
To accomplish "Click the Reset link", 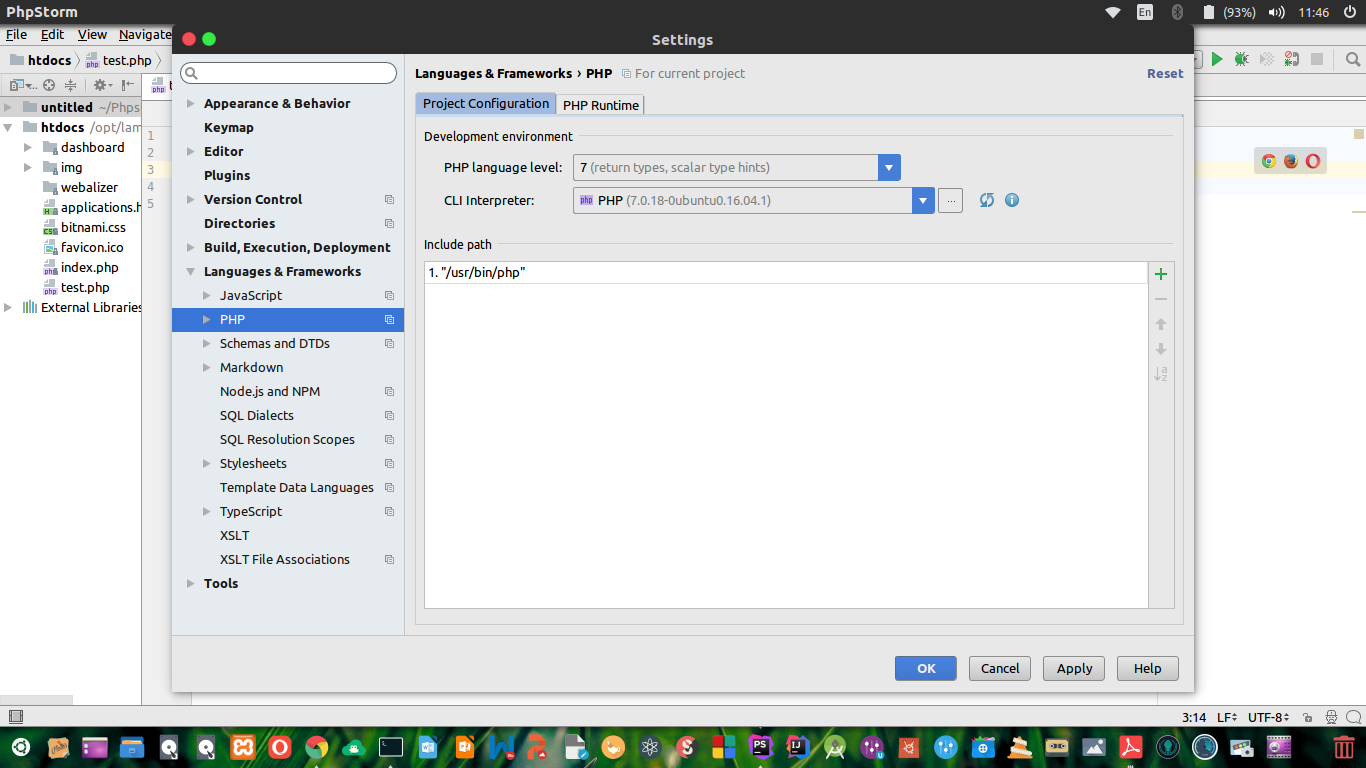I will pyautogui.click(x=1165, y=73).
